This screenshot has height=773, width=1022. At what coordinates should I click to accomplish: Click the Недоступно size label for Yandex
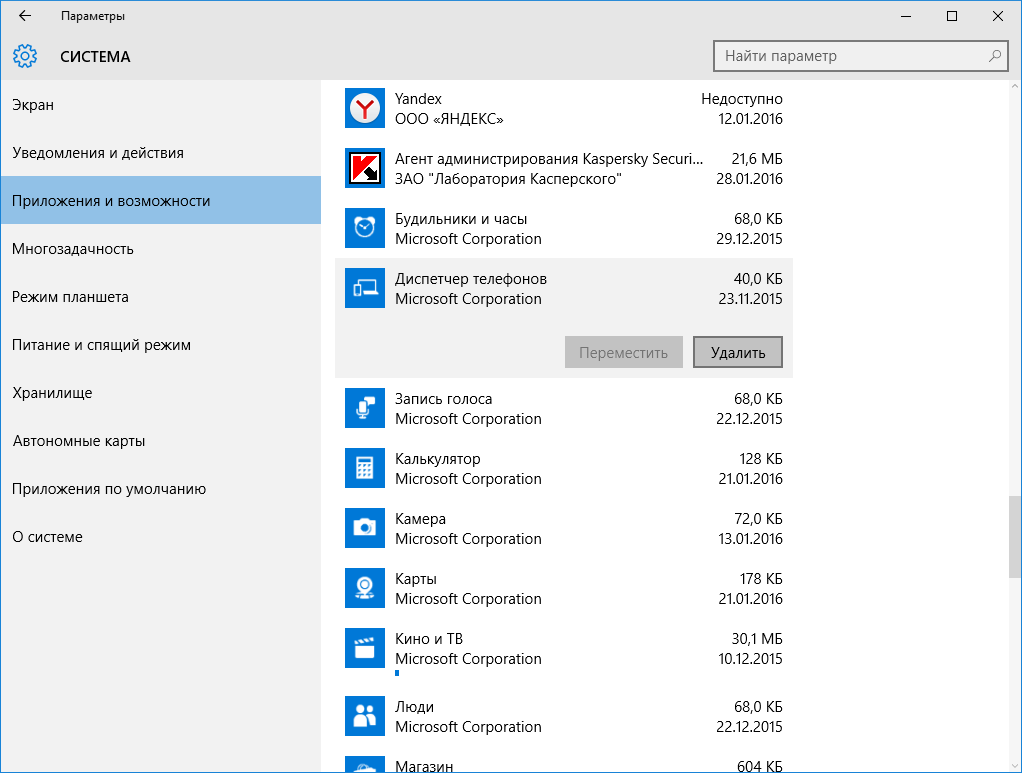(x=742, y=99)
